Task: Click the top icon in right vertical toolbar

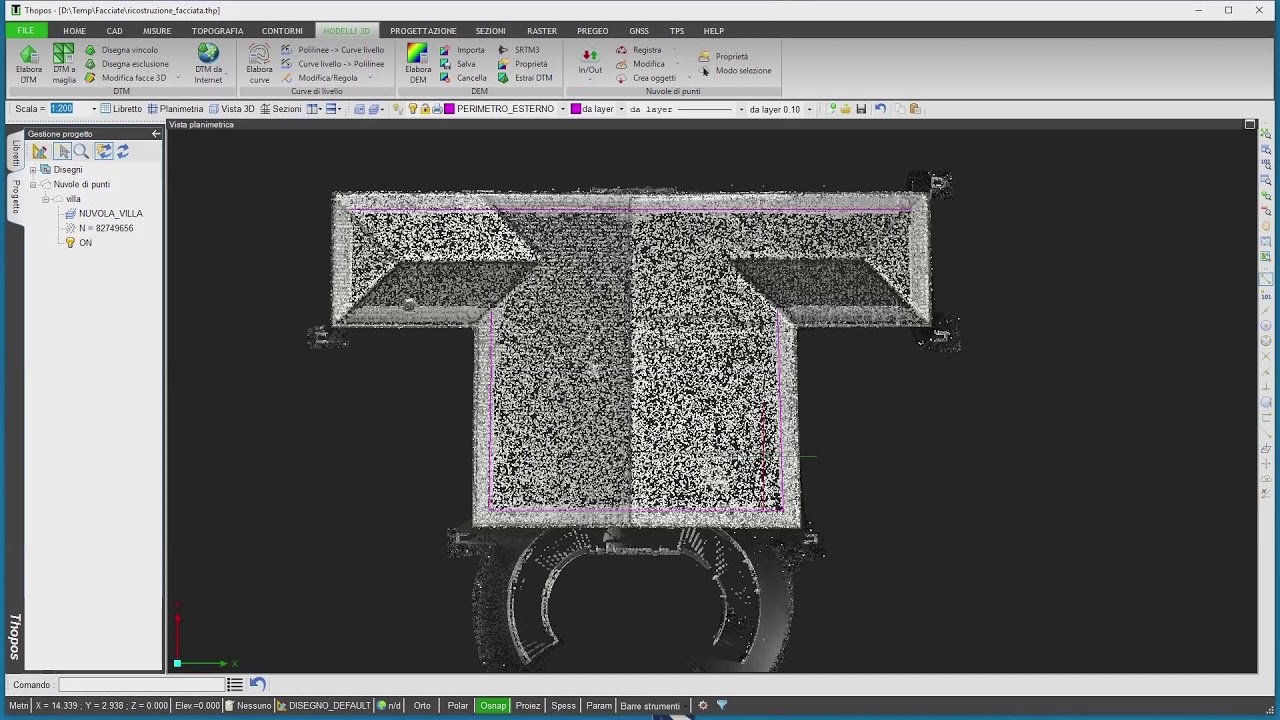Action: point(1266,134)
